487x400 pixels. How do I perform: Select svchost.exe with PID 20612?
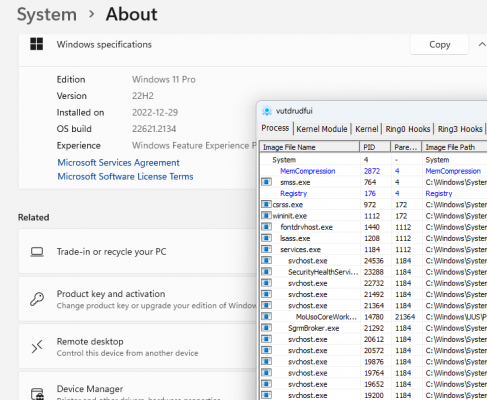click(308, 339)
